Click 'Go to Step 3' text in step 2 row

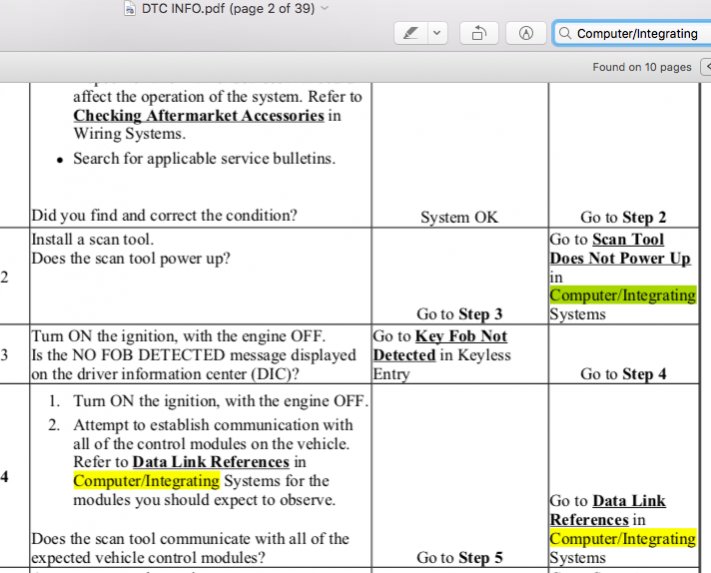[x=459, y=314]
